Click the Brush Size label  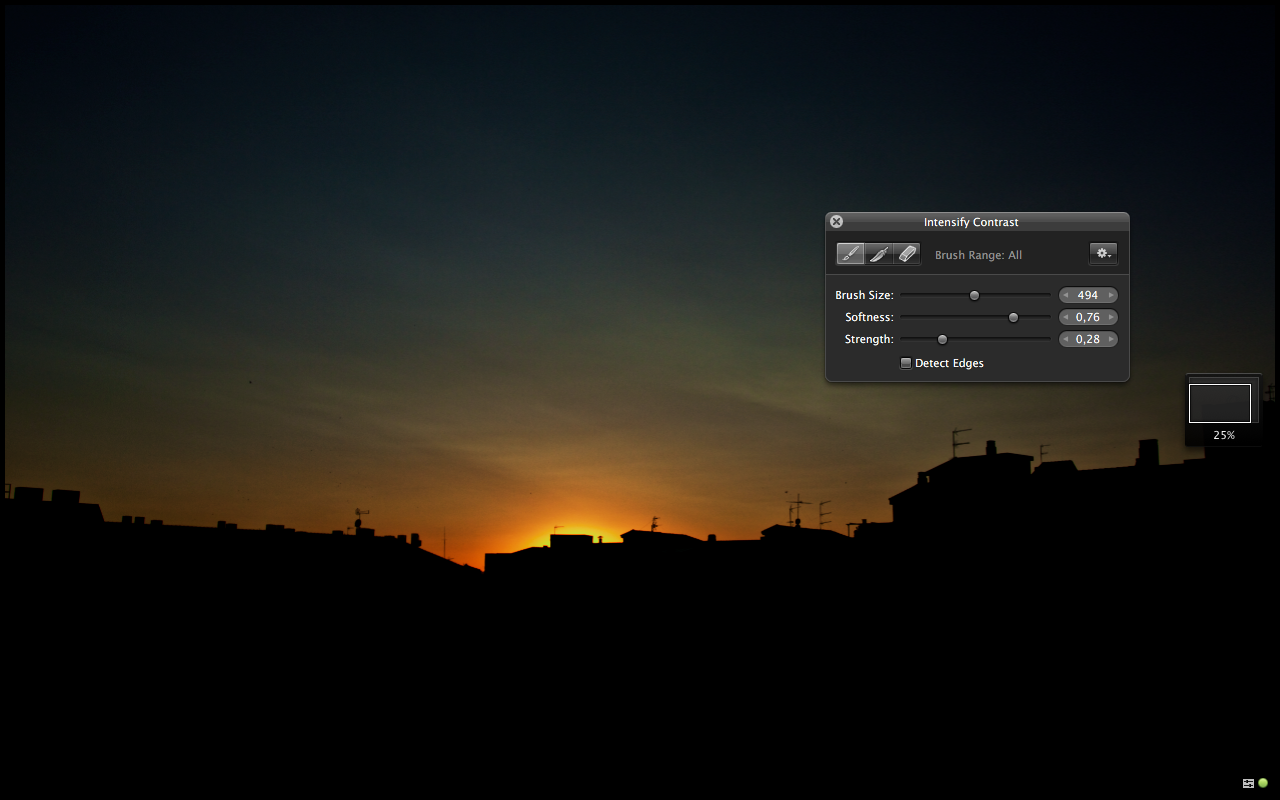coord(864,295)
